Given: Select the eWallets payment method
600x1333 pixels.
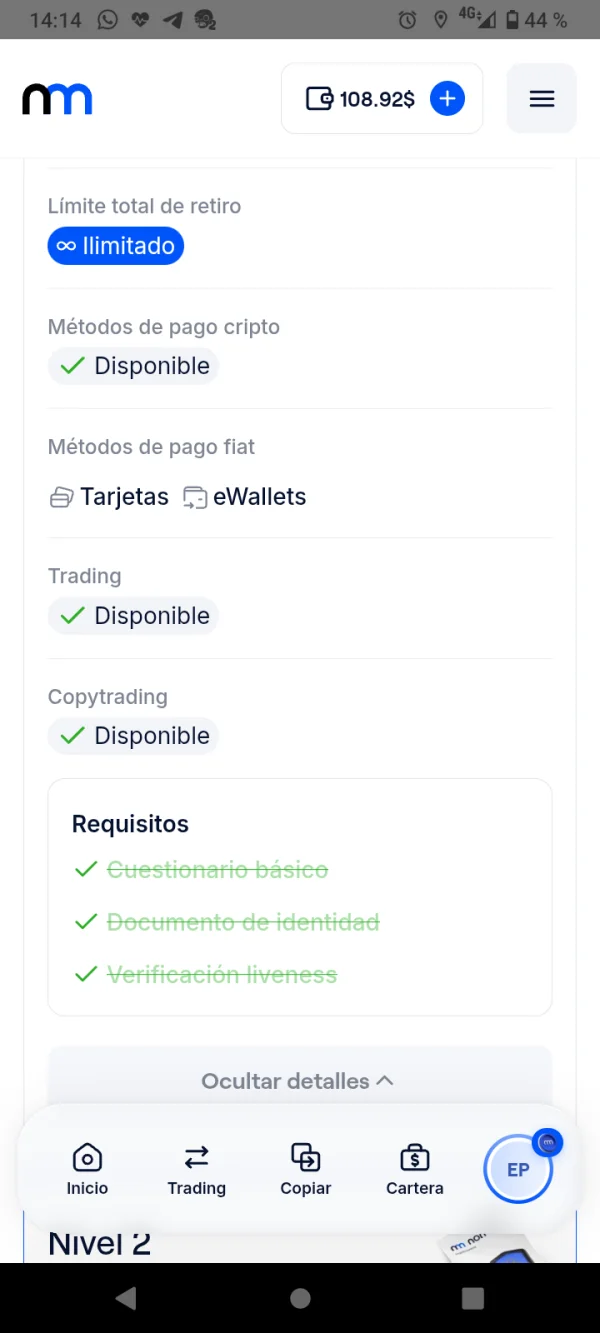Looking at the screenshot, I should 246,497.
